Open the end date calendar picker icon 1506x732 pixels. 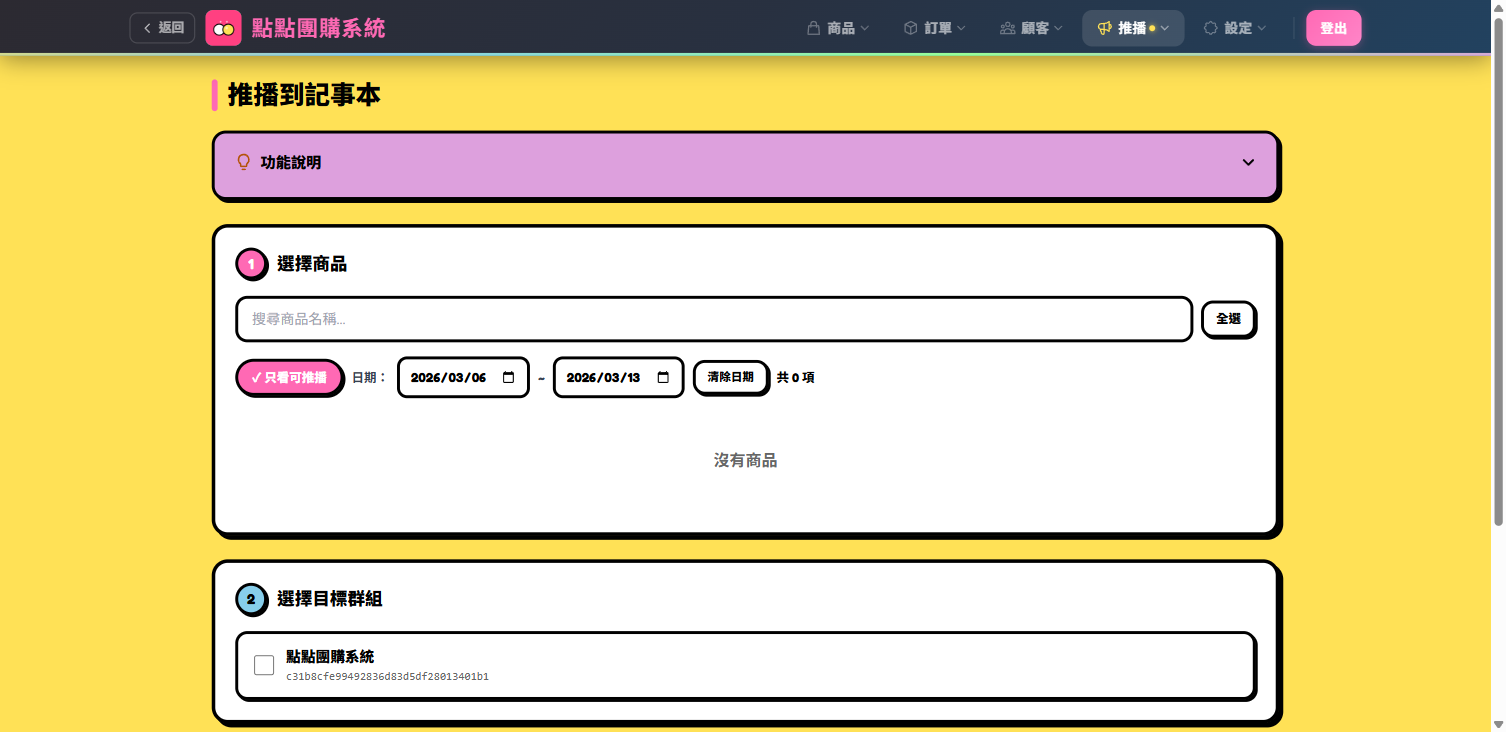click(663, 378)
